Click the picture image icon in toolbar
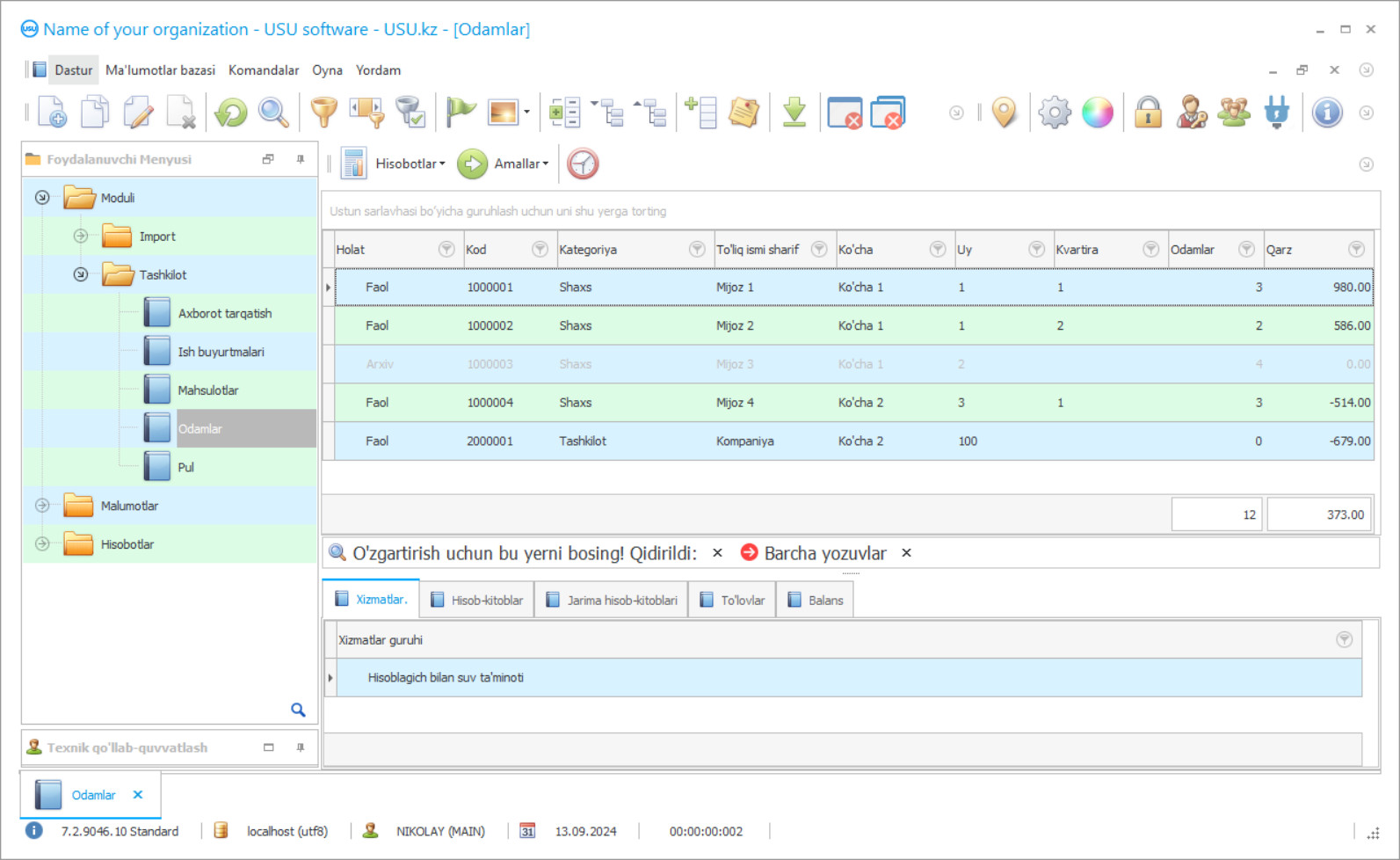1400x860 pixels. (x=504, y=113)
